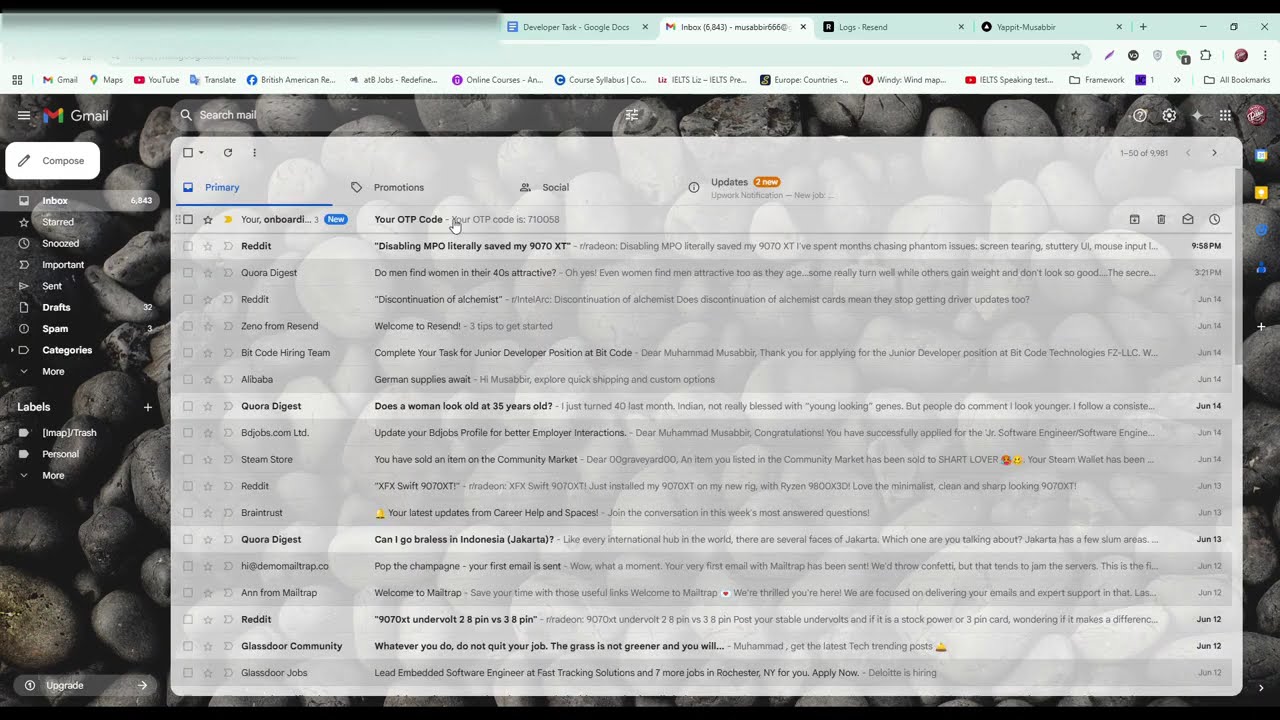Click the Search mail input field
1280x720 pixels.
[x=405, y=115]
